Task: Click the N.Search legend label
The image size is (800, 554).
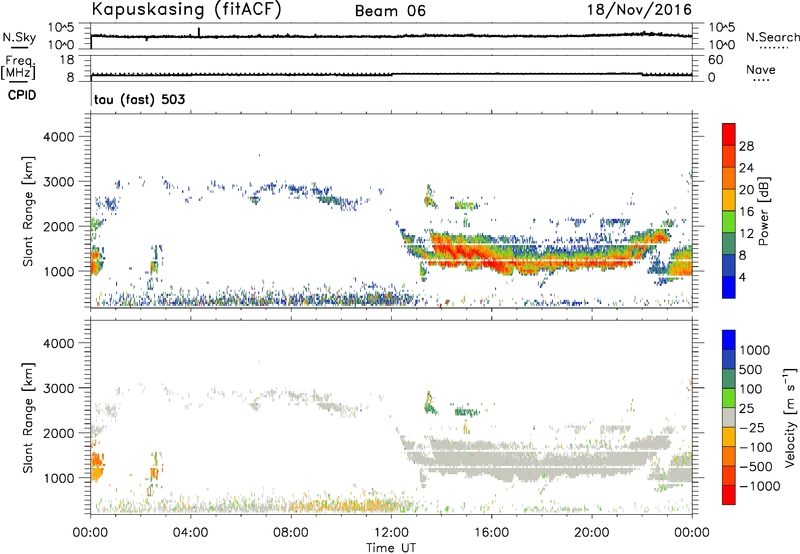Action: coord(772,37)
